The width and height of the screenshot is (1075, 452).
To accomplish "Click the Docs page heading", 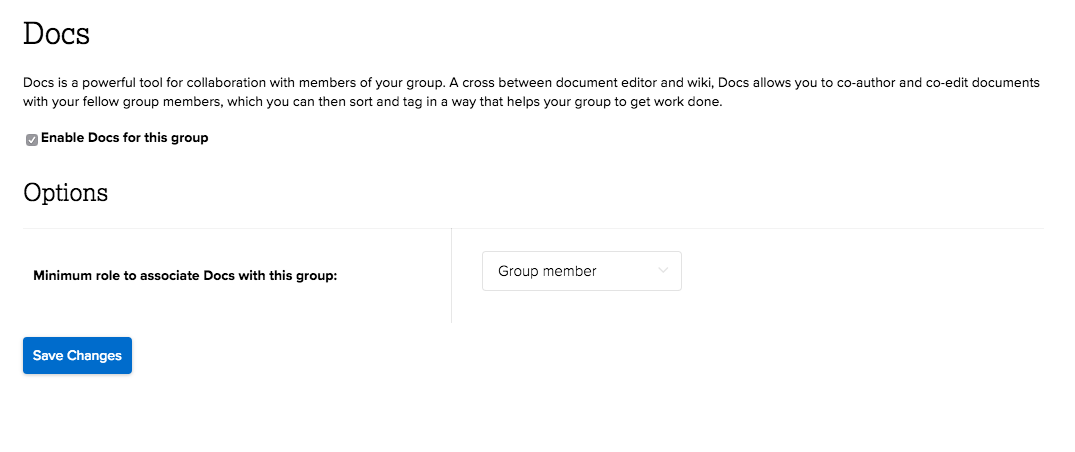I will click(57, 34).
